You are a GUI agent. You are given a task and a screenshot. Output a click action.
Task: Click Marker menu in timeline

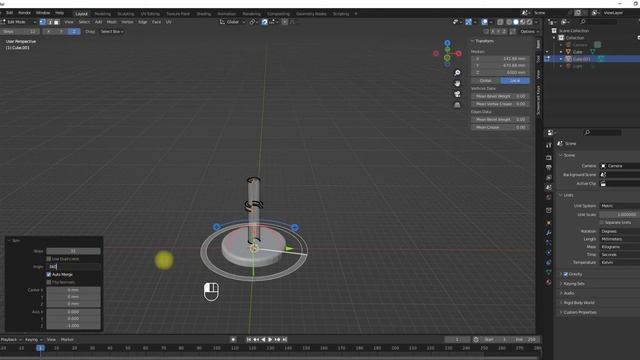[67, 340]
